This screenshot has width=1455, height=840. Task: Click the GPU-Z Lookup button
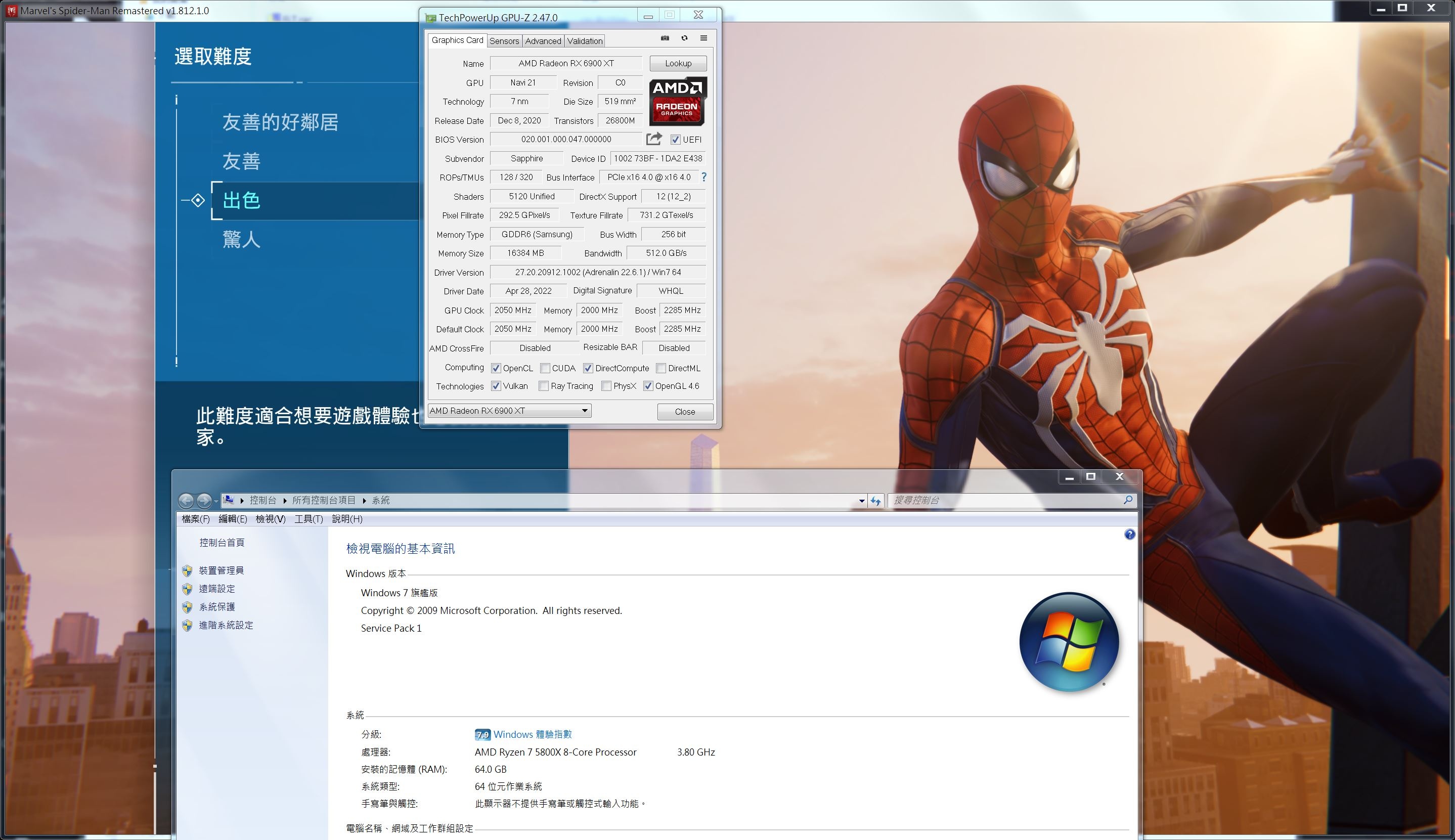(x=678, y=63)
